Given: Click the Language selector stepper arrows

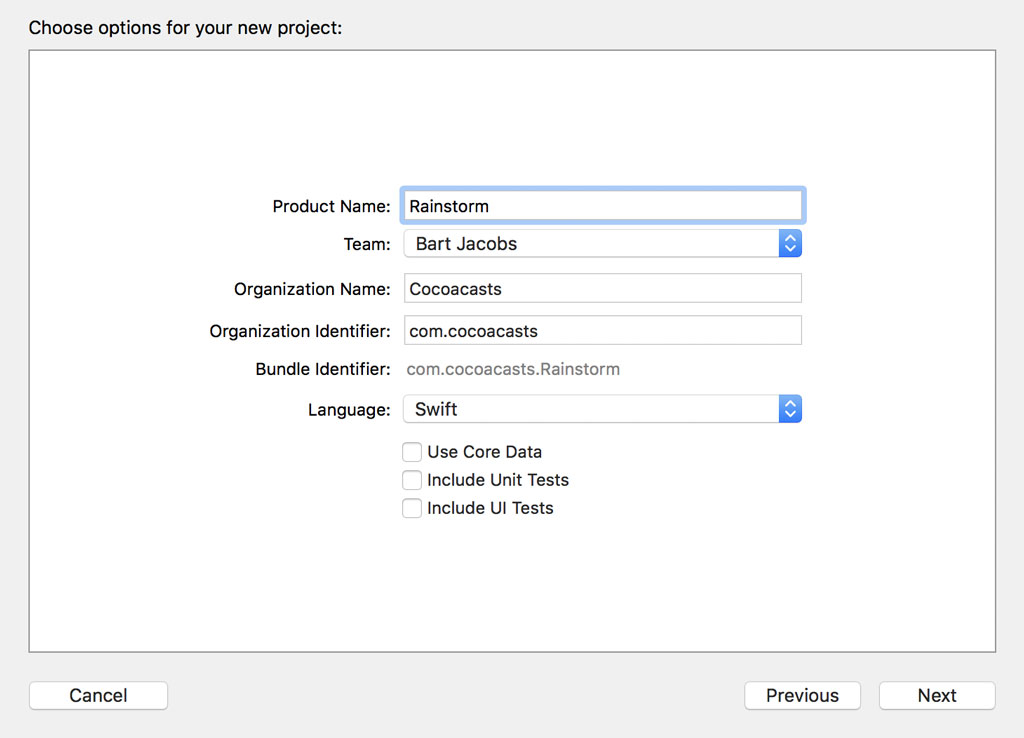Looking at the screenshot, I should coord(790,408).
